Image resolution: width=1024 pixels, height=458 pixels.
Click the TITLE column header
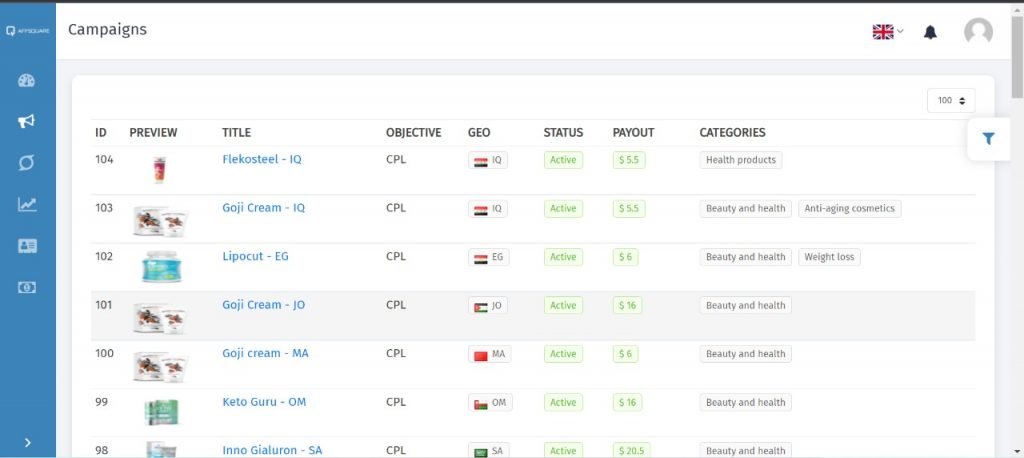pyautogui.click(x=236, y=133)
